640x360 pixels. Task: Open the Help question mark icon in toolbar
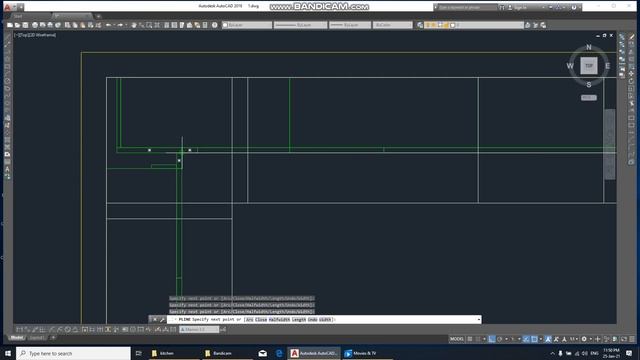[214, 25]
